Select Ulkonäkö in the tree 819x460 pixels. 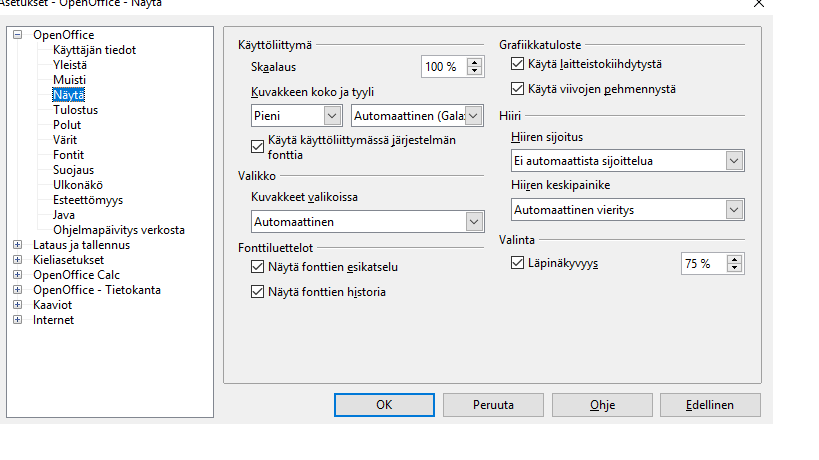coord(78,185)
